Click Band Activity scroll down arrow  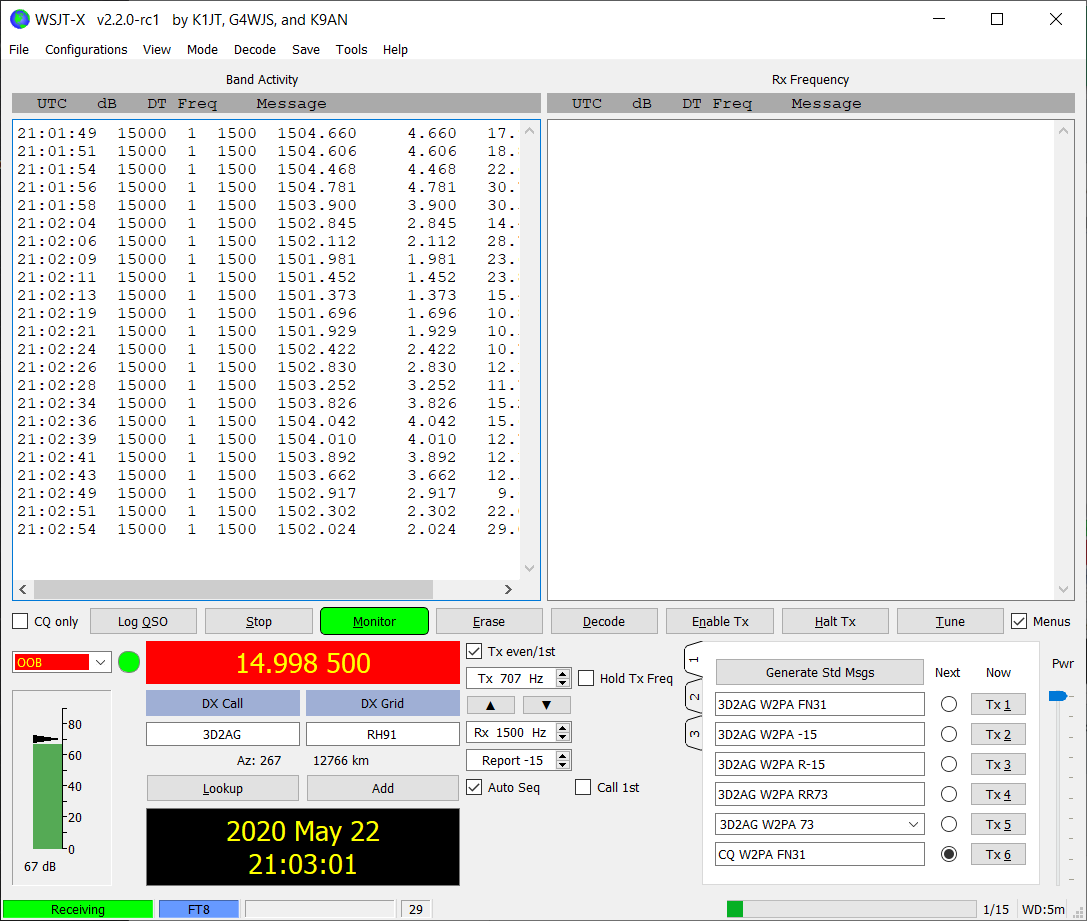click(x=530, y=568)
